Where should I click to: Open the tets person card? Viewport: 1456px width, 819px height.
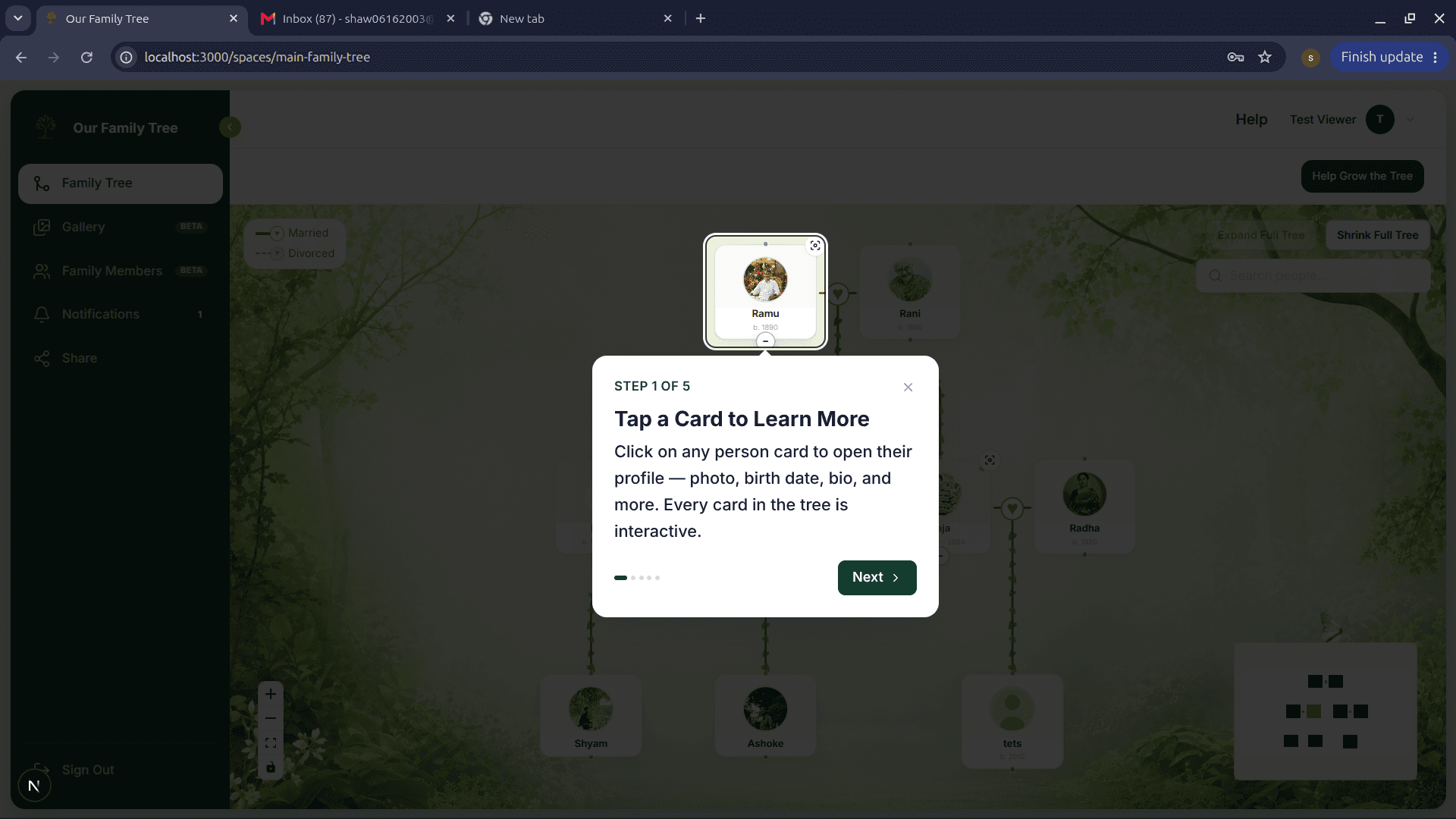click(1012, 721)
